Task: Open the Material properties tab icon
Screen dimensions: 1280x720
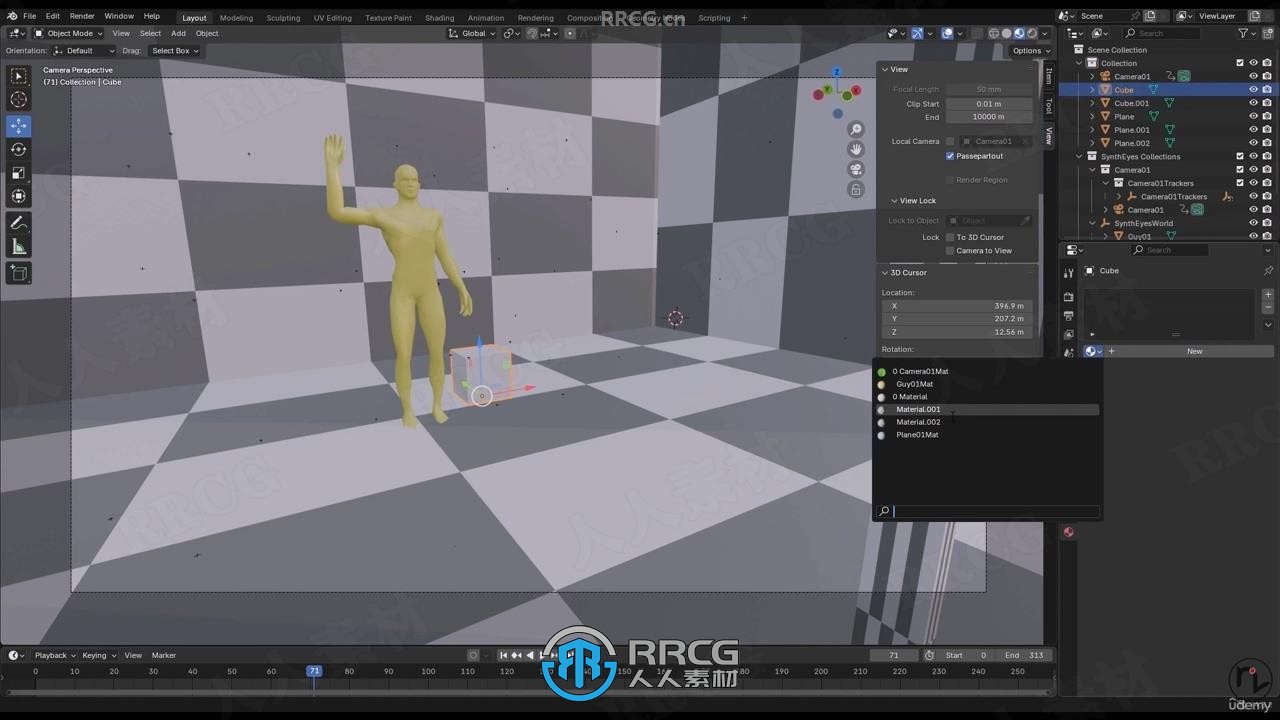Action: coord(1068,532)
